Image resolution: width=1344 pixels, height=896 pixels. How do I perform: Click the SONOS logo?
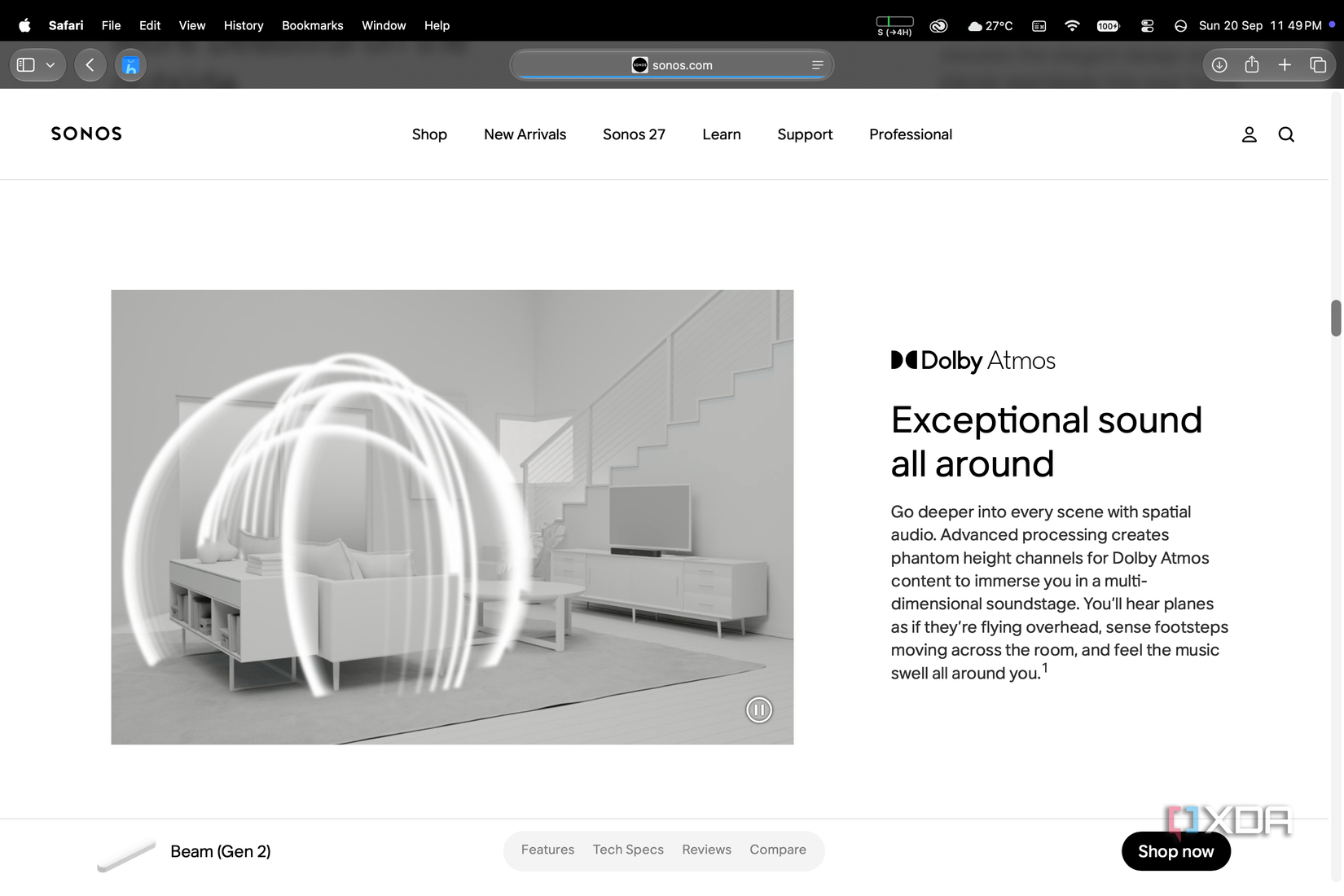[x=86, y=134]
